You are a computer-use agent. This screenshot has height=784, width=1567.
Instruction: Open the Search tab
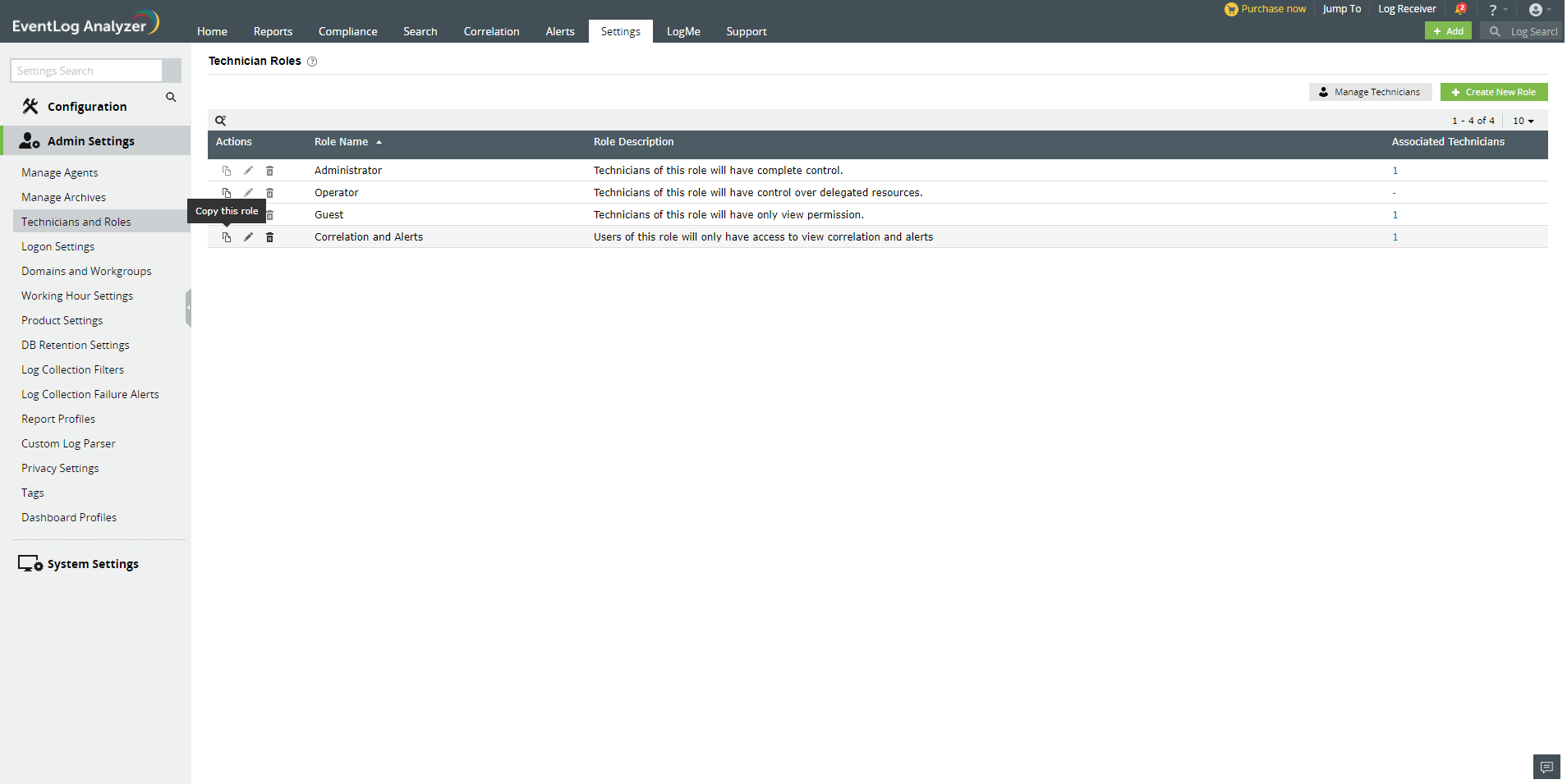420,31
